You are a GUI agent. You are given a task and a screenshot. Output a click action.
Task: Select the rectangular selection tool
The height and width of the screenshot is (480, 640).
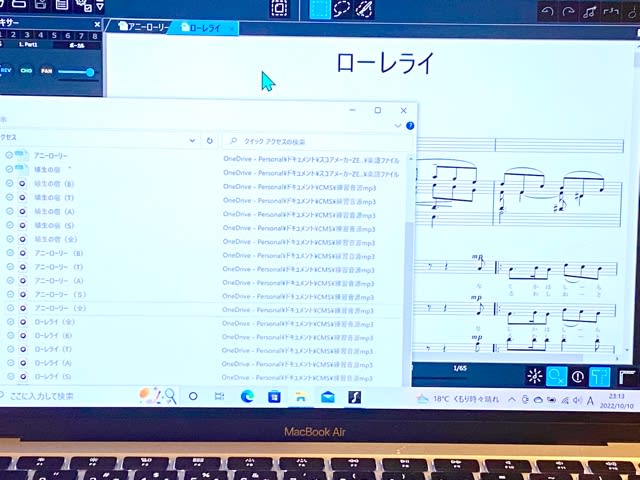pos(320,9)
